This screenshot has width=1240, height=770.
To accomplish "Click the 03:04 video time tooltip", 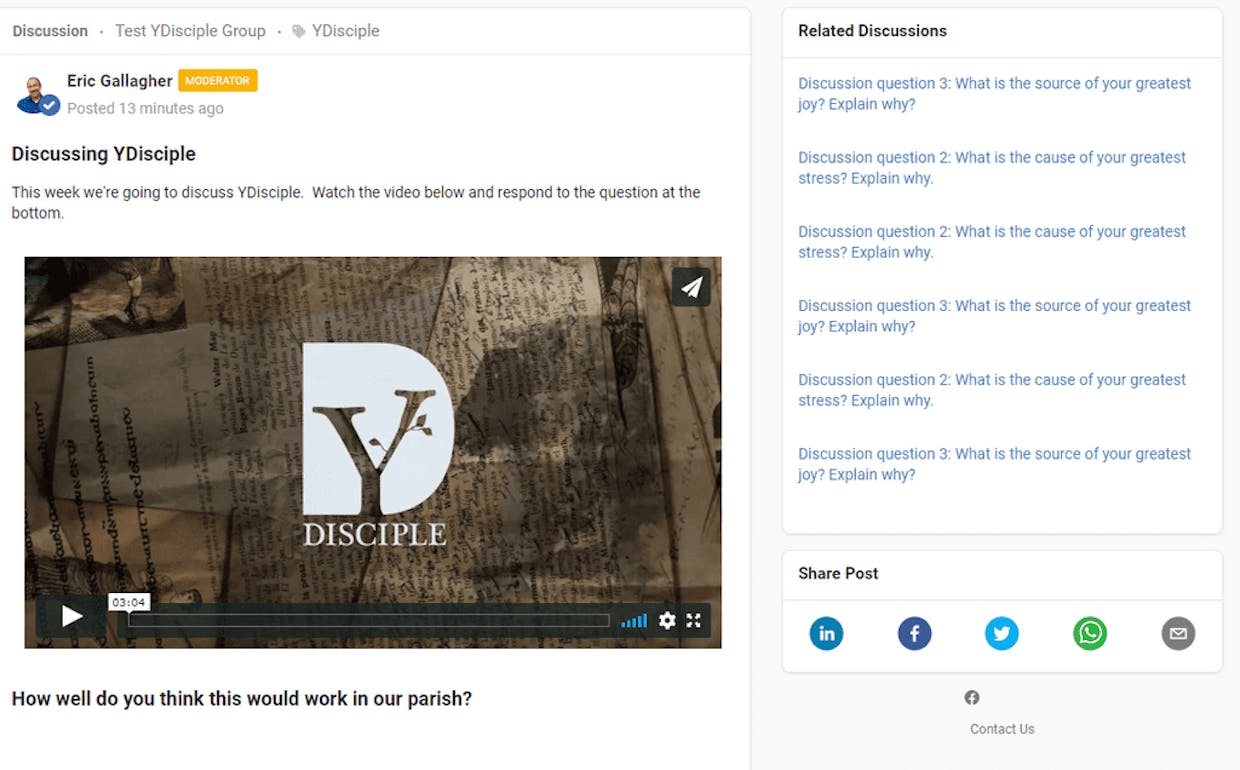I will (x=130, y=602).
